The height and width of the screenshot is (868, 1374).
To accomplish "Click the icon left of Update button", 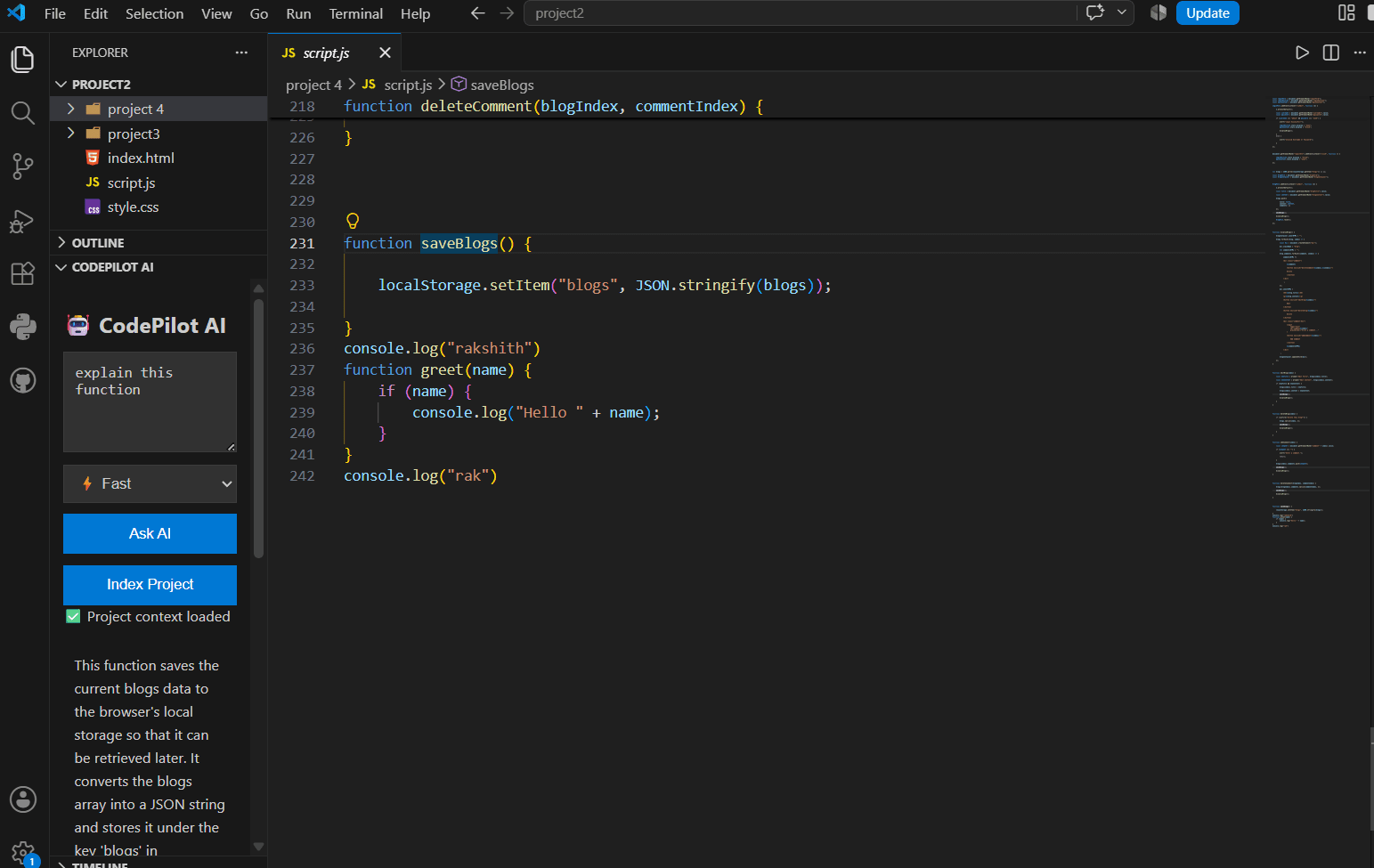I will (x=1159, y=12).
